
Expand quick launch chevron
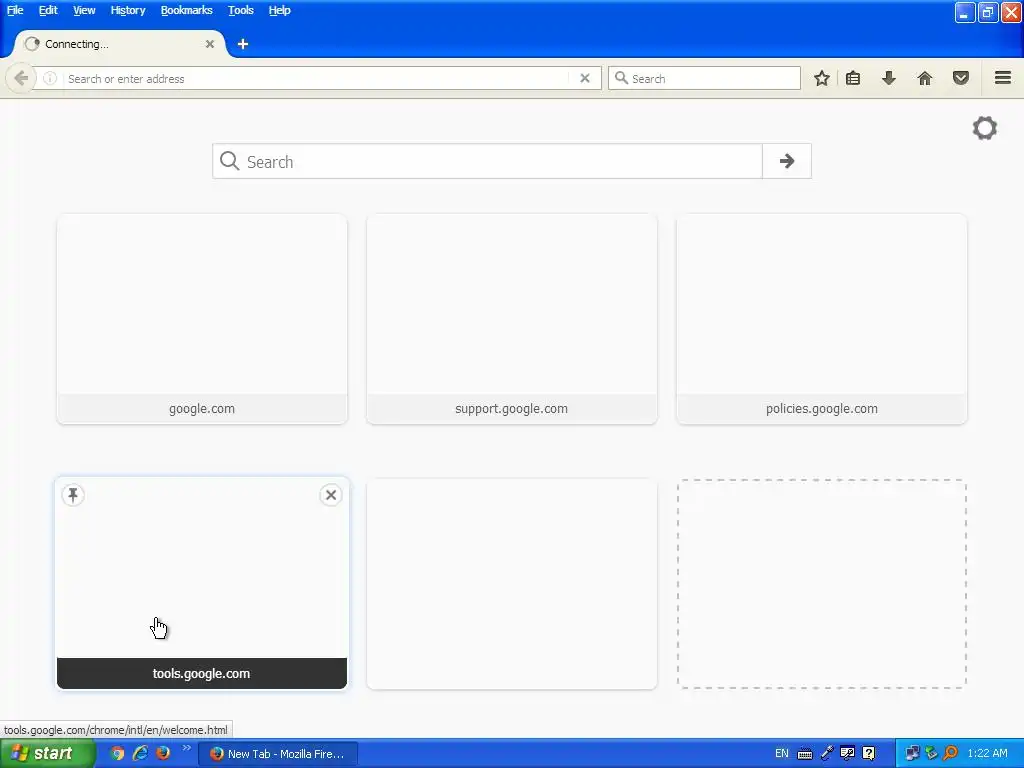[x=187, y=748]
